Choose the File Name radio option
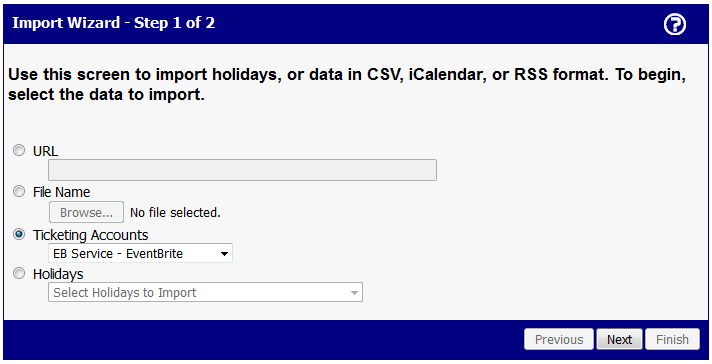712x364 pixels. [19, 192]
